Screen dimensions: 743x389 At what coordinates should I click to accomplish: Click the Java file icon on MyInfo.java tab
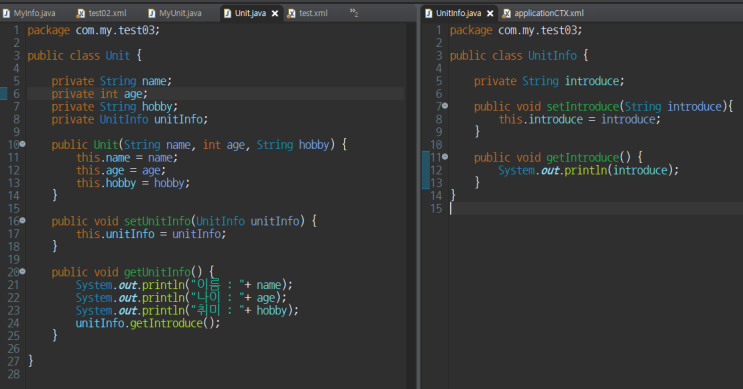(x=6, y=13)
